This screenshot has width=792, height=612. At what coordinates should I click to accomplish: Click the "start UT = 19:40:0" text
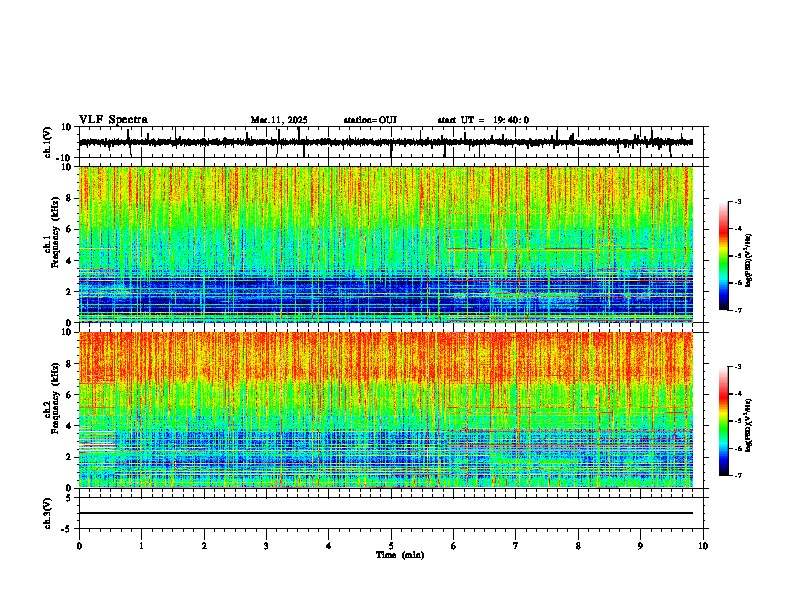[x=483, y=120]
